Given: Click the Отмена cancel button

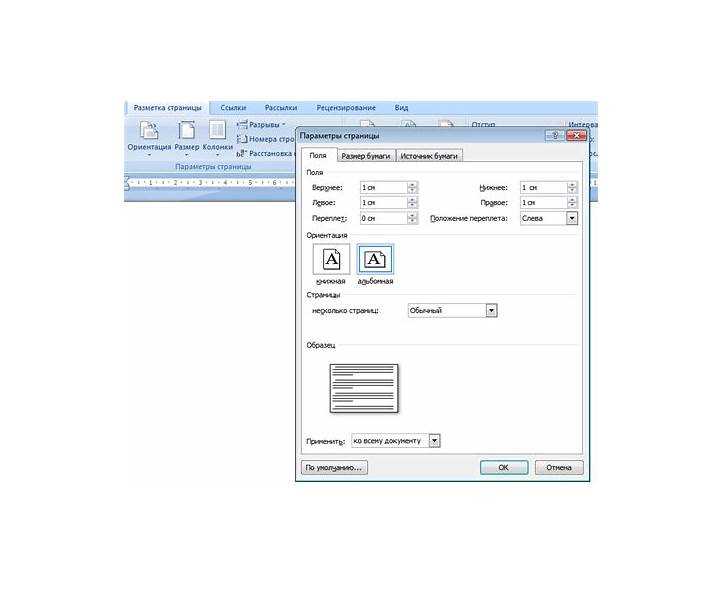Looking at the screenshot, I should point(559,467).
